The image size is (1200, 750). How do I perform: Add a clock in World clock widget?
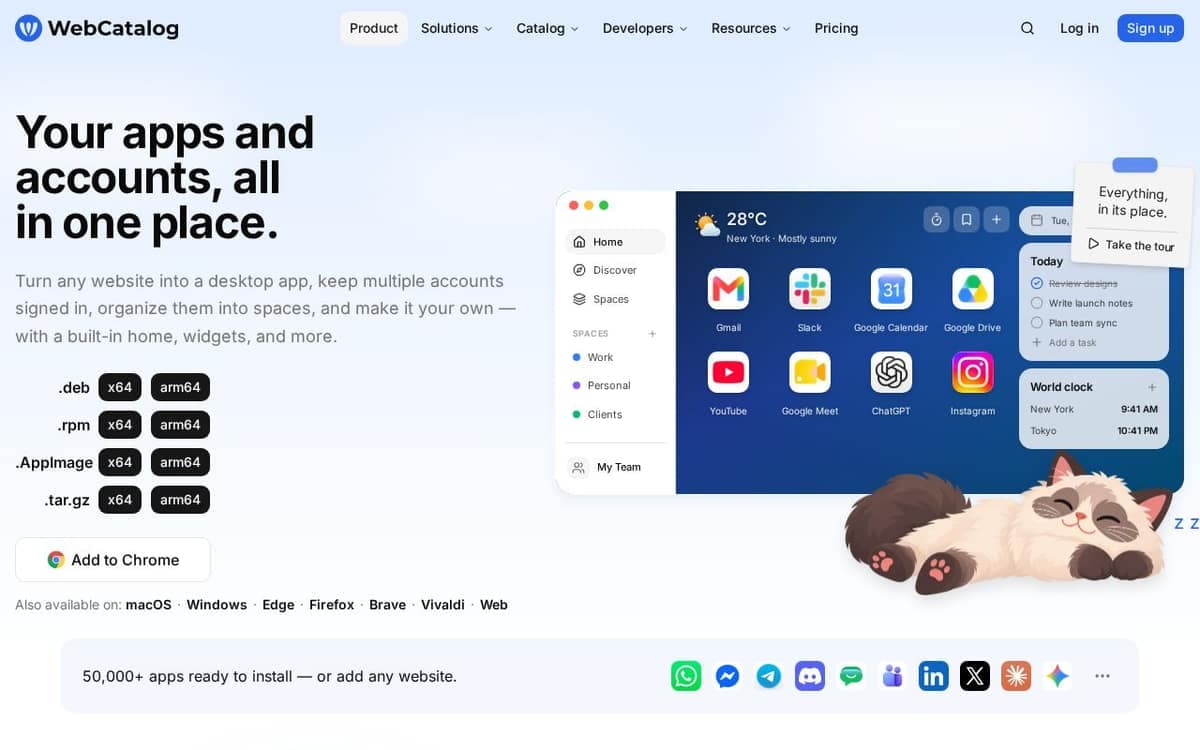(x=1152, y=387)
